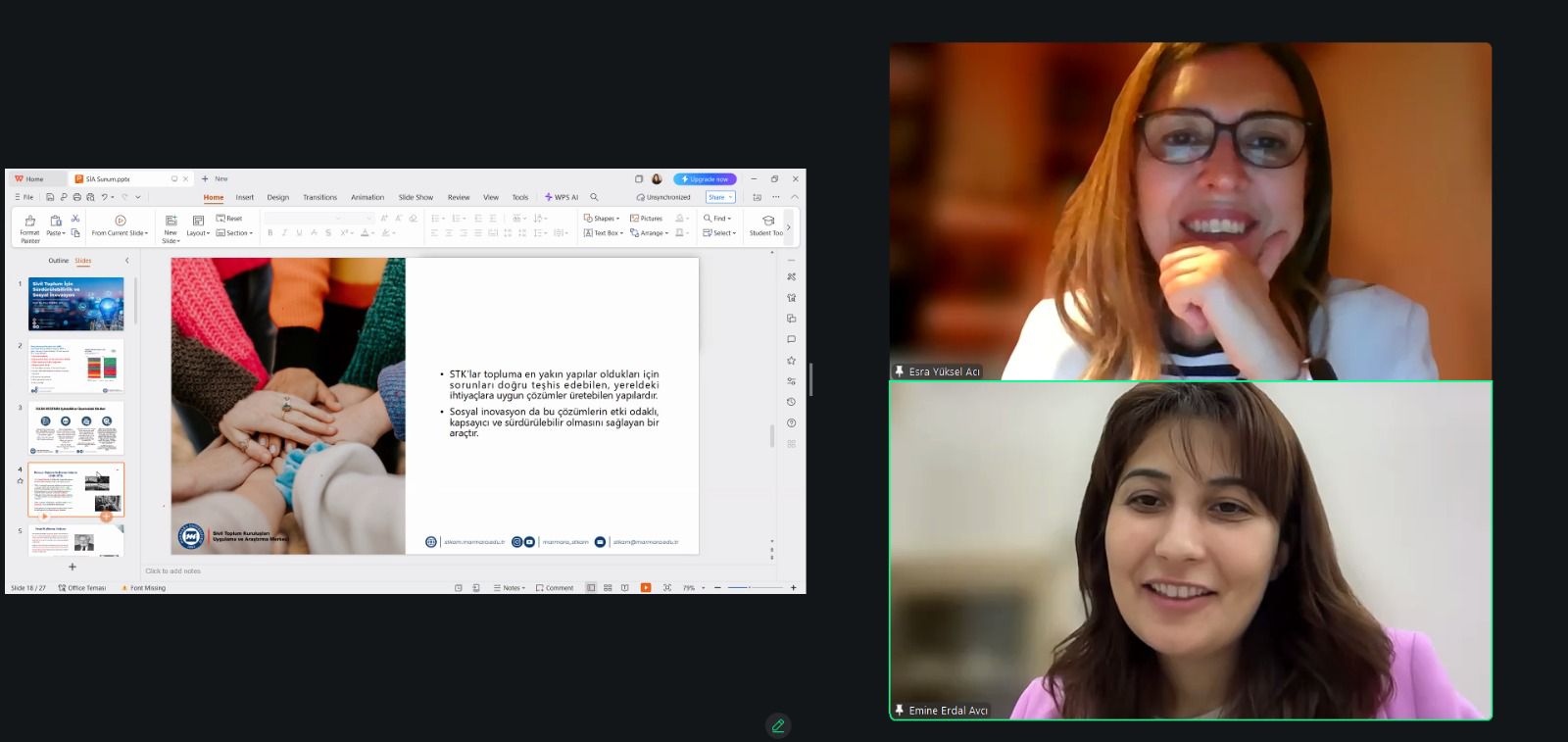
Task: Click the Cut scissors icon
Action: pos(75,219)
